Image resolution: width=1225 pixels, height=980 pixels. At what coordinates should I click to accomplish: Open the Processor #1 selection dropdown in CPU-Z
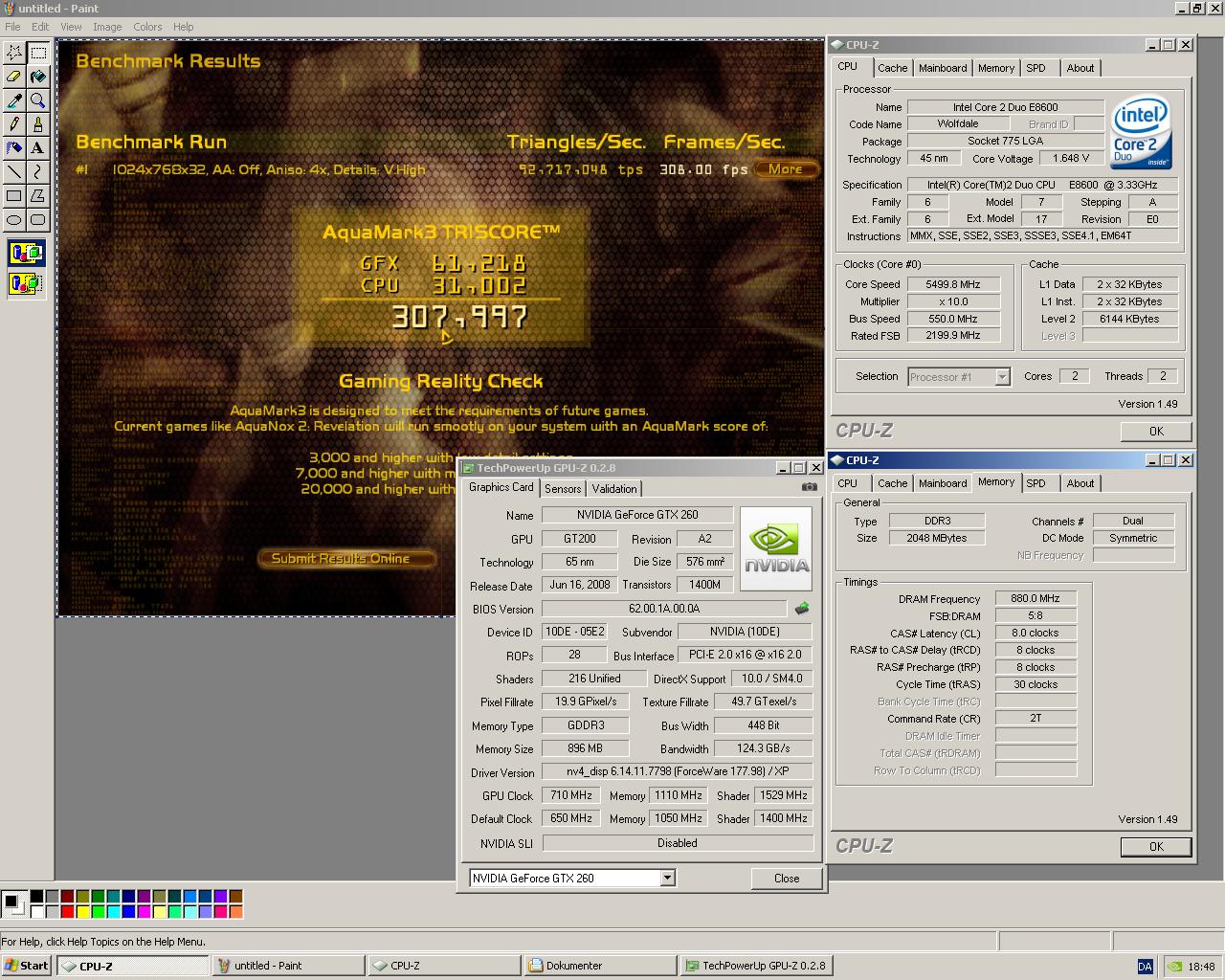[1002, 377]
